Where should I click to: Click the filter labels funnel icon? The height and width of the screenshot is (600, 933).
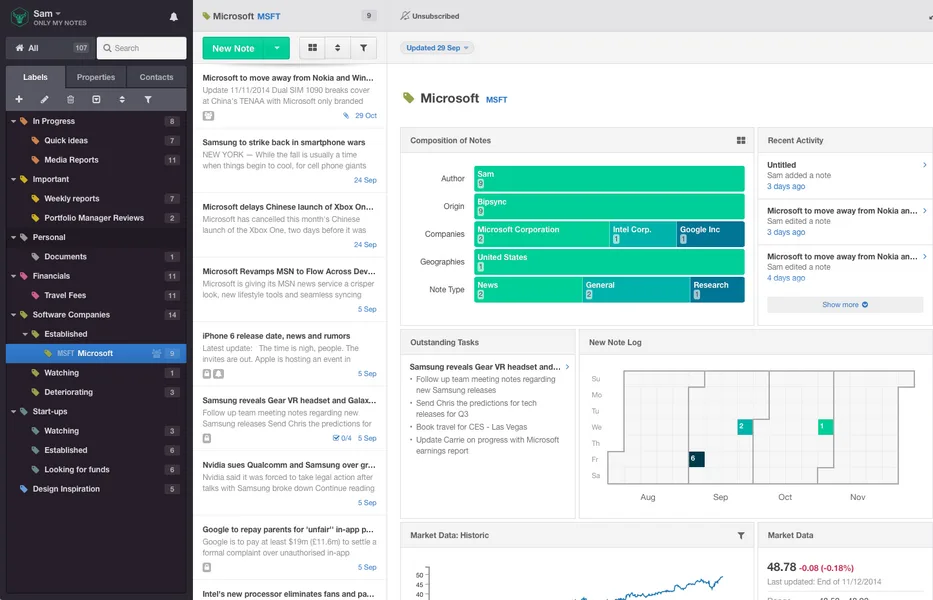[148, 99]
